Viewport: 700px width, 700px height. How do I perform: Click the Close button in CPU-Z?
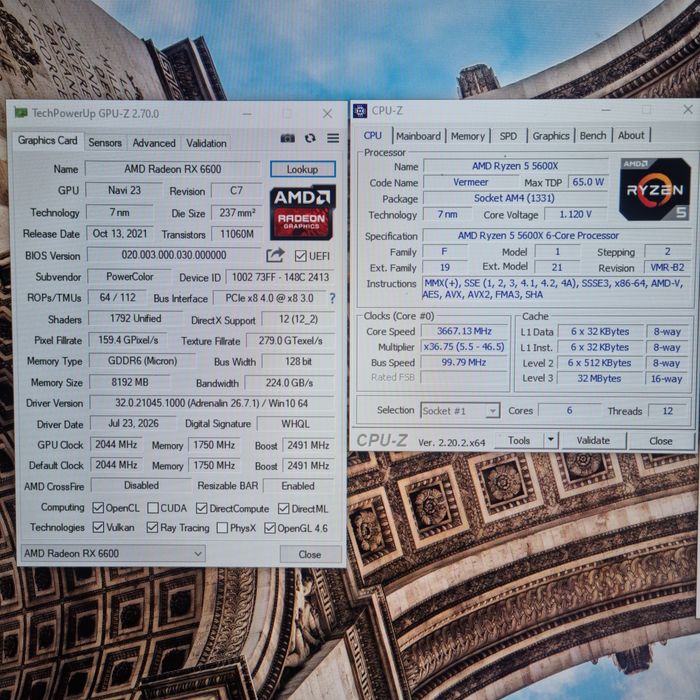tap(661, 441)
